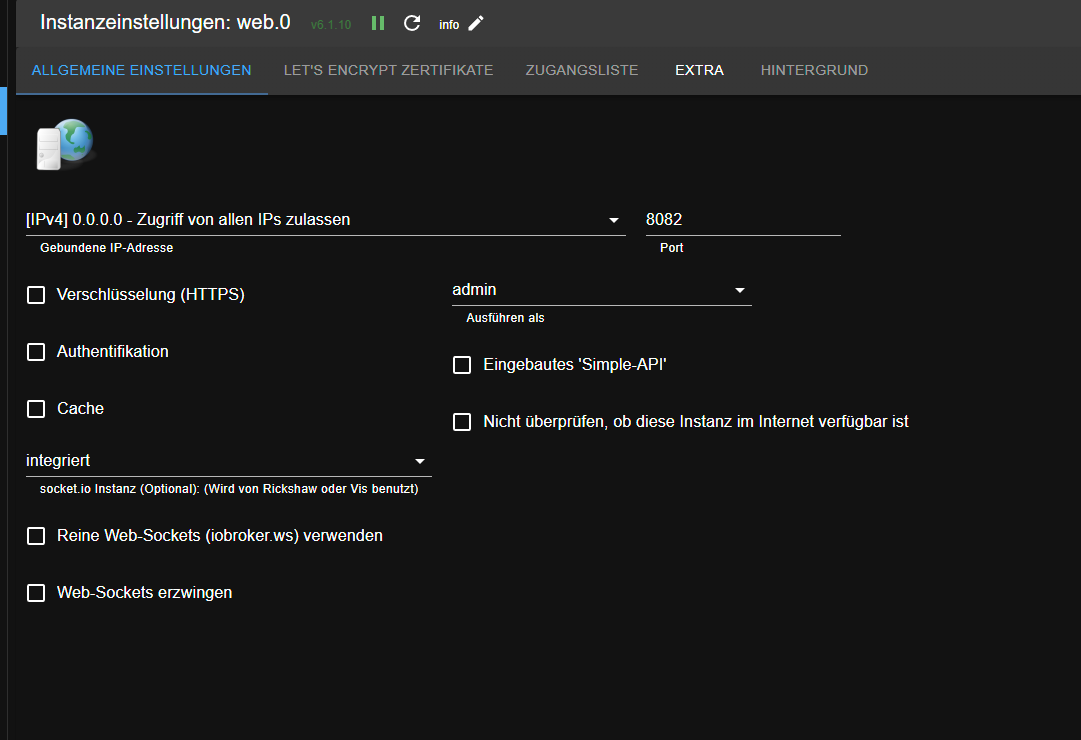1081x740 pixels.
Task: Click the web adapter server globe icon
Action: 64,144
